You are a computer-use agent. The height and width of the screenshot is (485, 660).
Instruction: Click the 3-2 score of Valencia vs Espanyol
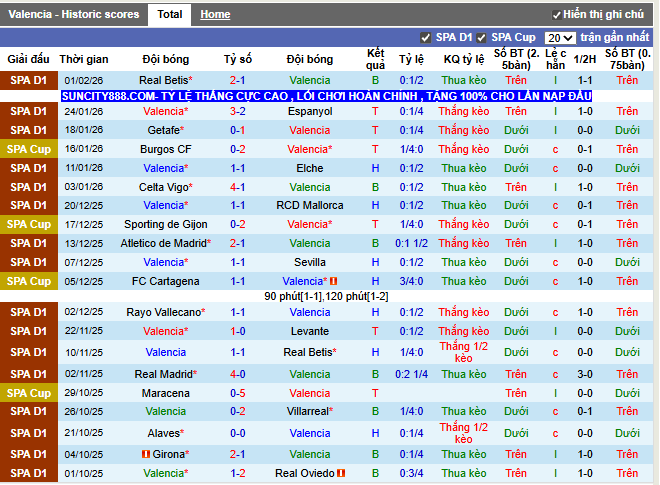[238, 111]
